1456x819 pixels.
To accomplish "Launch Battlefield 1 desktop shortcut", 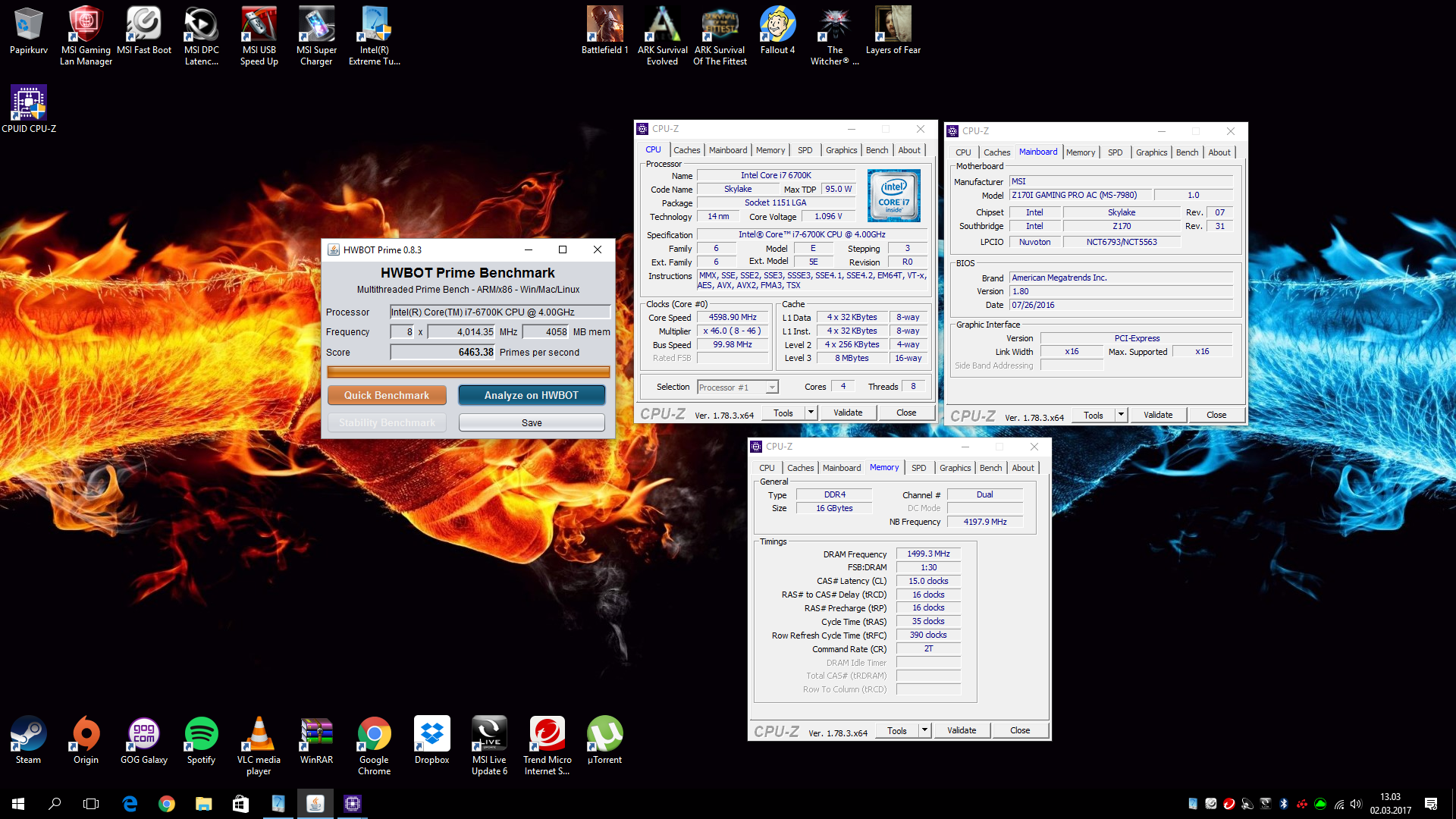I will pos(604,30).
